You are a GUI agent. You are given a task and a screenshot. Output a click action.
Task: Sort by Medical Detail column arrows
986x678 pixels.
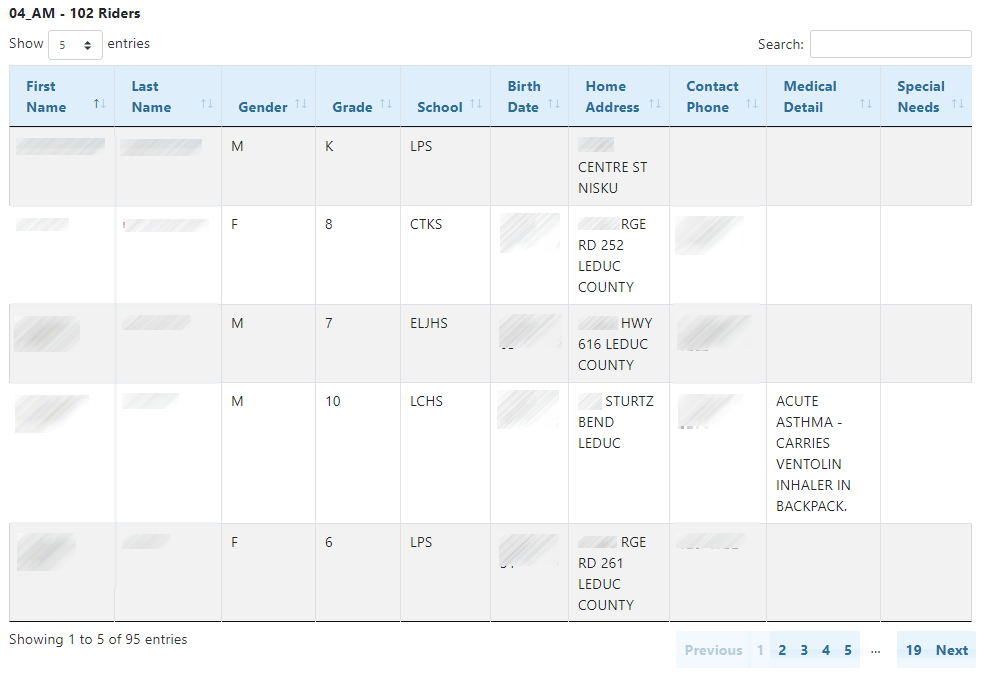coord(865,104)
